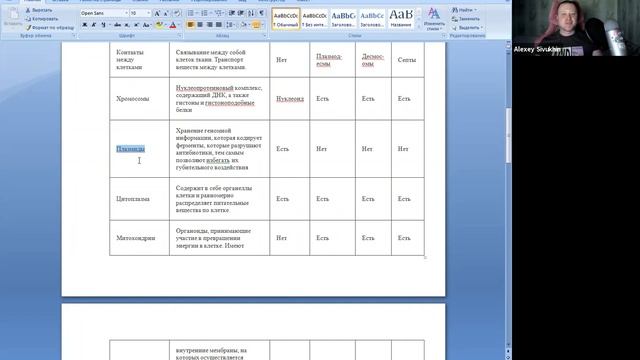The width and height of the screenshot is (640, 360).
Task: Open the Буфер обмена dialog launcher
Action: (x=74, y=36)
